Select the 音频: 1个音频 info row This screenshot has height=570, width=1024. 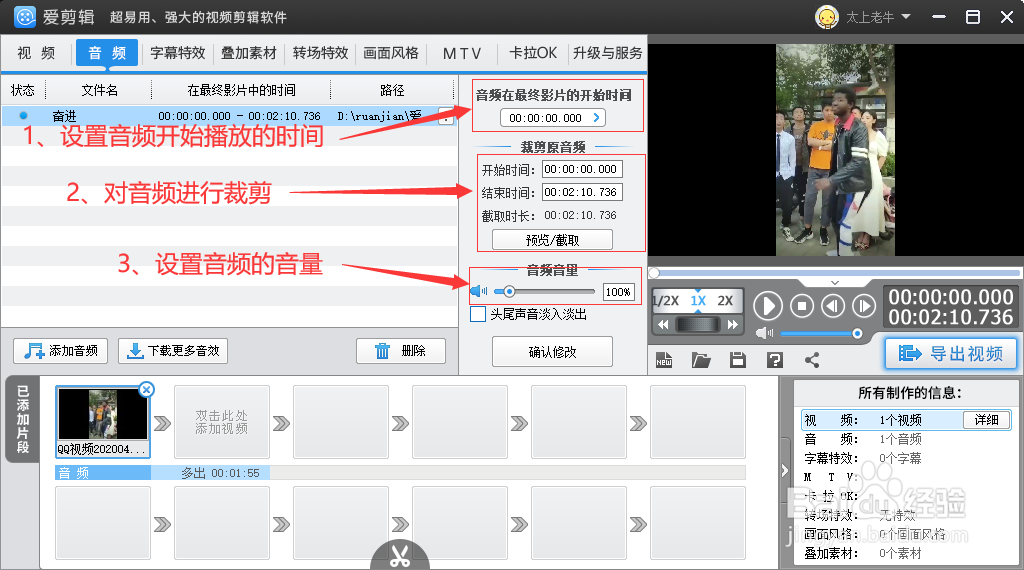coord(906,439)
